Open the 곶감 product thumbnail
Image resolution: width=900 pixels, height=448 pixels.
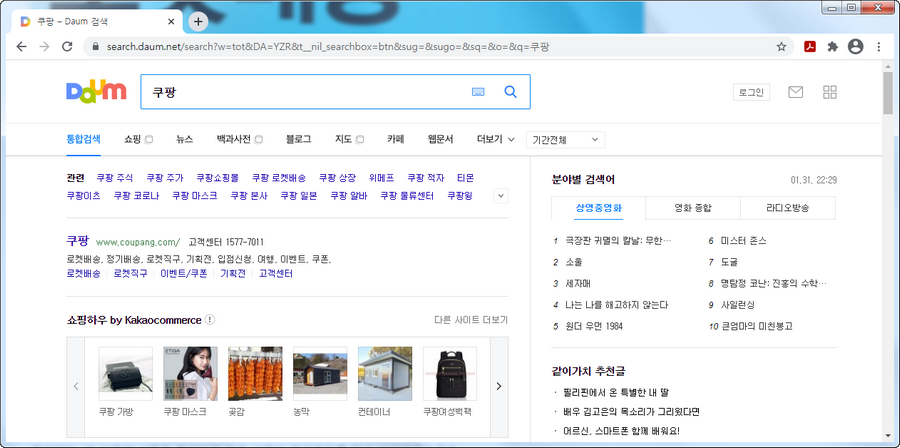click(x=255, y=373)
